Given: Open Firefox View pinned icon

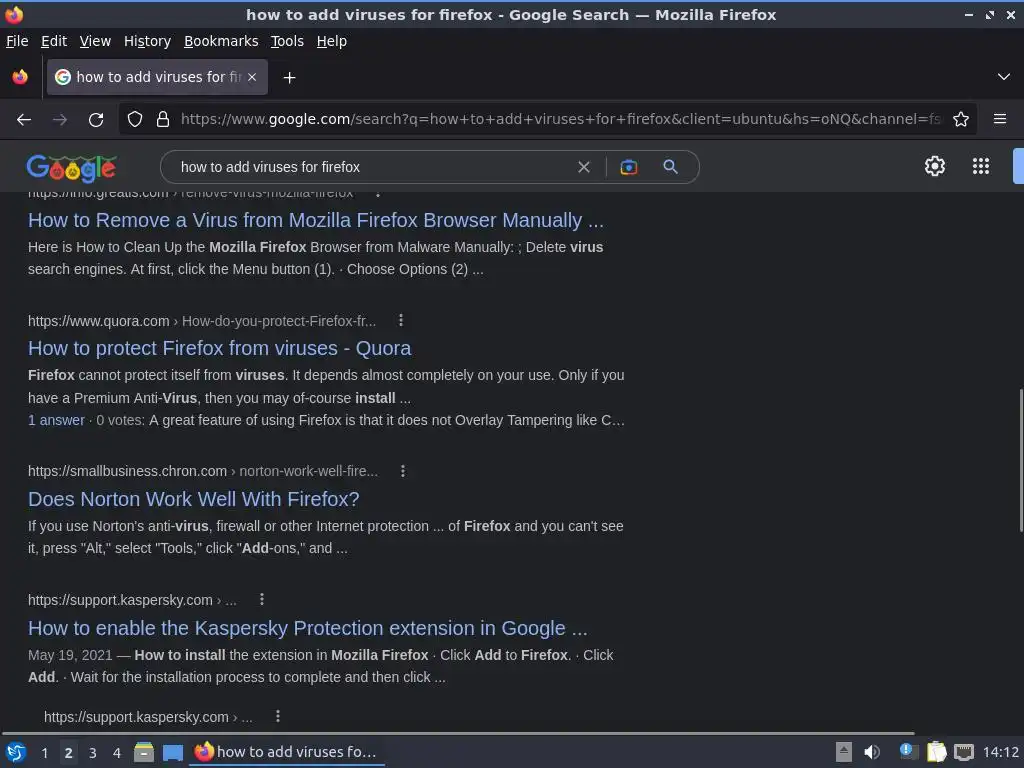Looking at the screenshot, I should coord(20,77).
